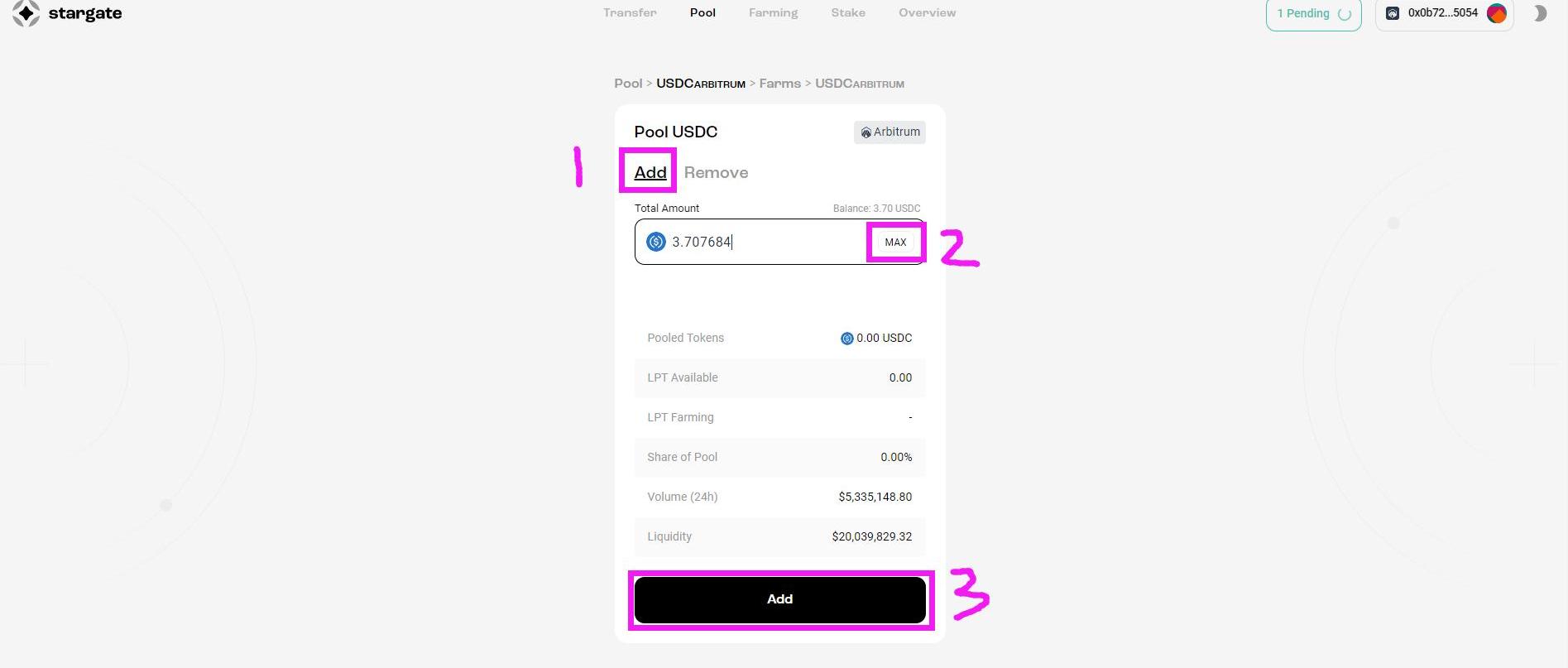Go to the Stake tab
Screen dimensions: 1568x668
(x=848, y=12)
